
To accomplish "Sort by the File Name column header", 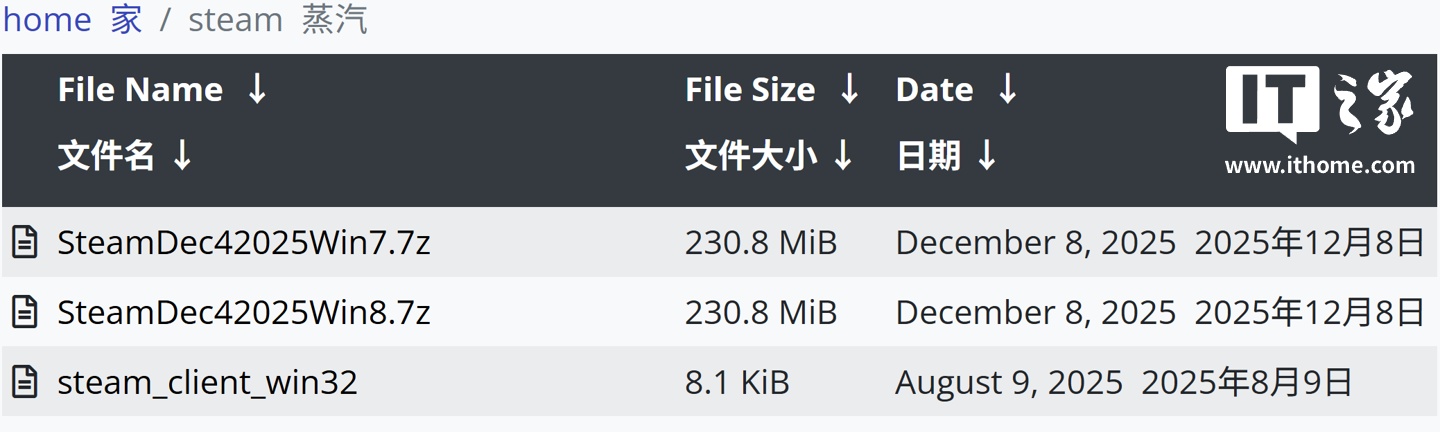I will tap(140, 90).
